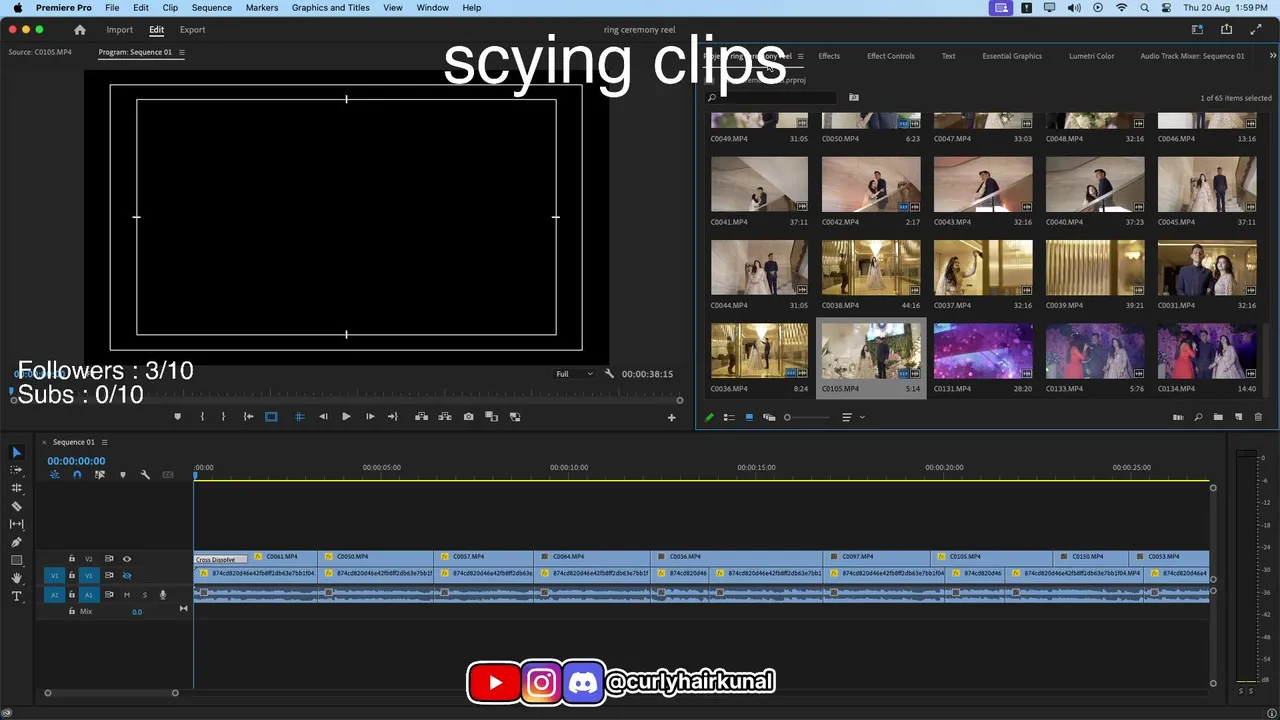The width and height of the screenshot is (1280, 720).
Task: Click the Project panel search field
Action: tap(771, 98)
